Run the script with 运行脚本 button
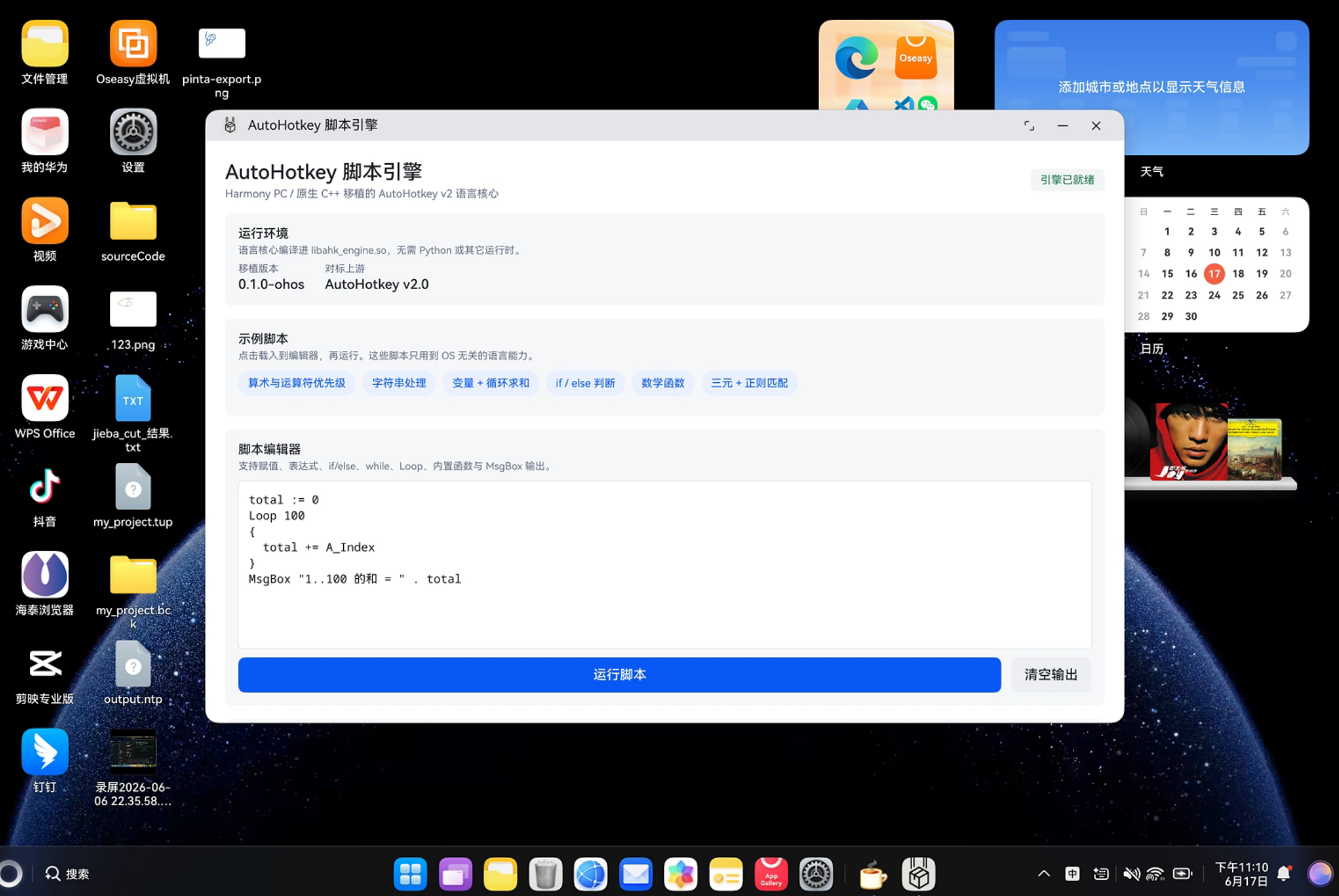The width and height of the screenshot is (1339, 896). [x=619, y=674]
